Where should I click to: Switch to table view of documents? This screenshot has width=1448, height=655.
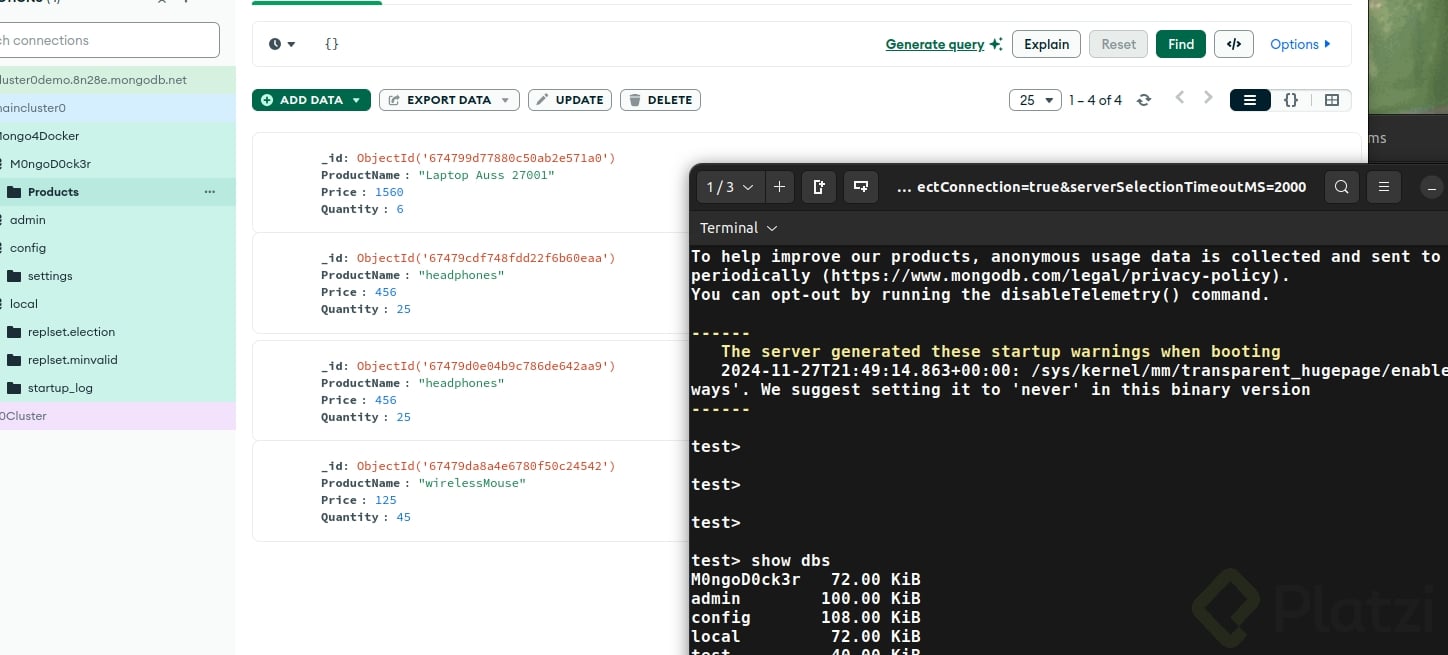click(x=1332, y=100)
